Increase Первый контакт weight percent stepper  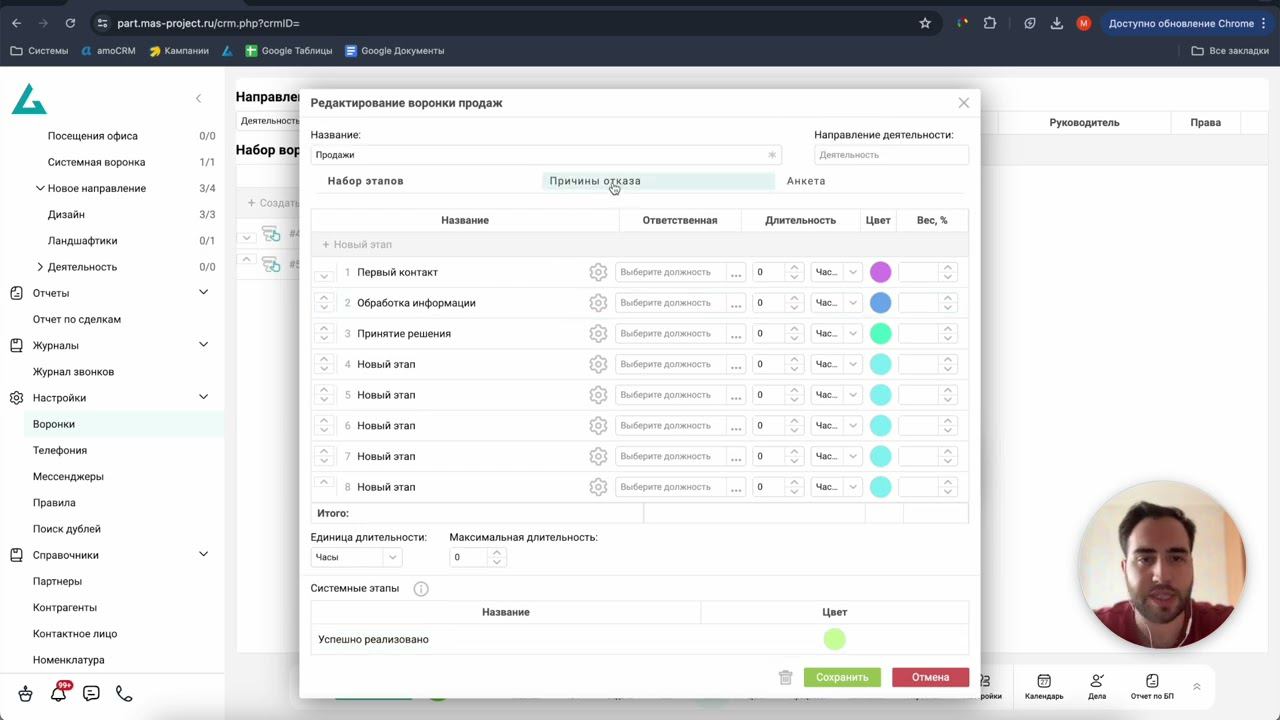click(x=947, y=267)
